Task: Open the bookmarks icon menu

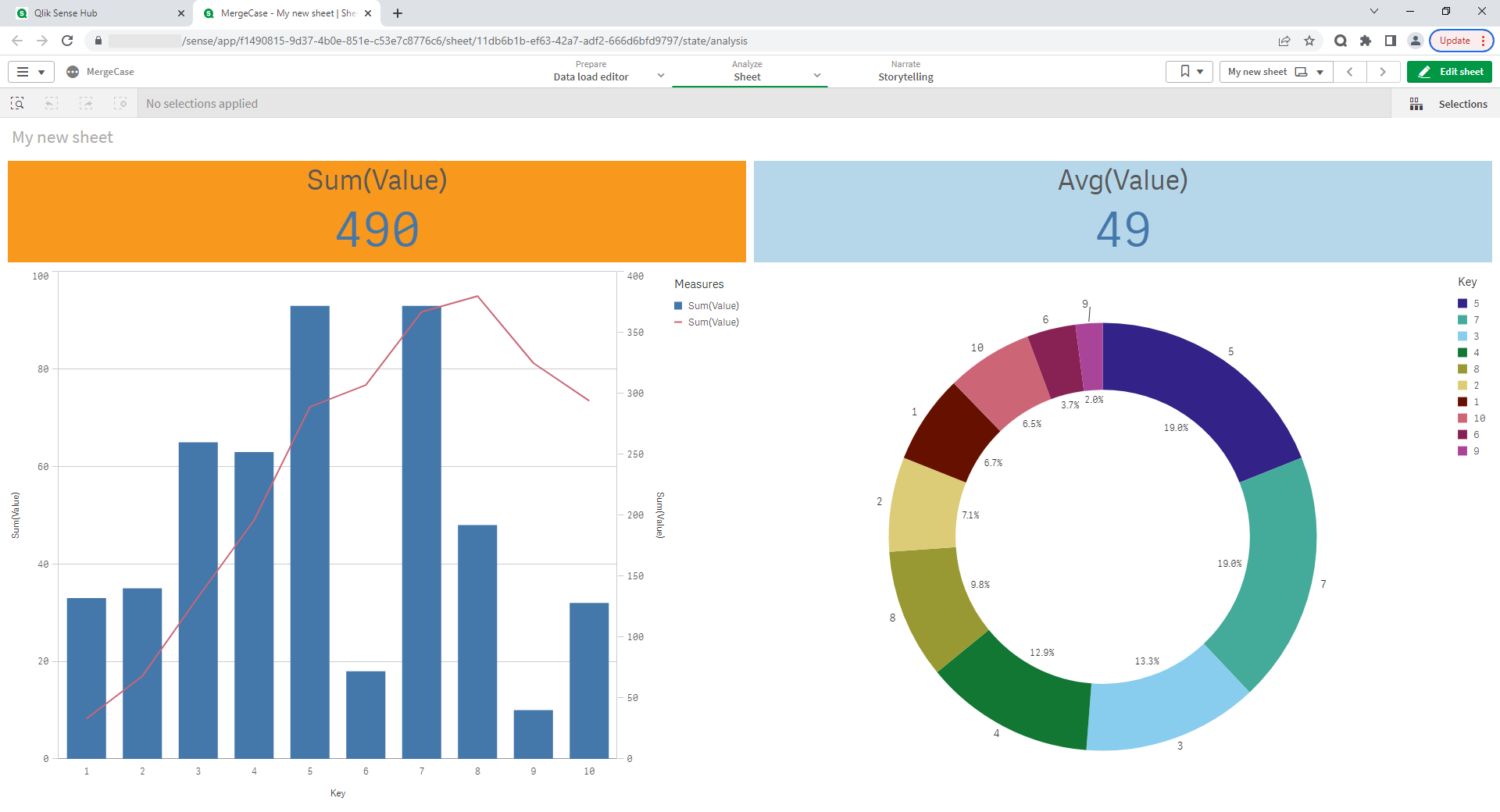Action: (1190, 72)
